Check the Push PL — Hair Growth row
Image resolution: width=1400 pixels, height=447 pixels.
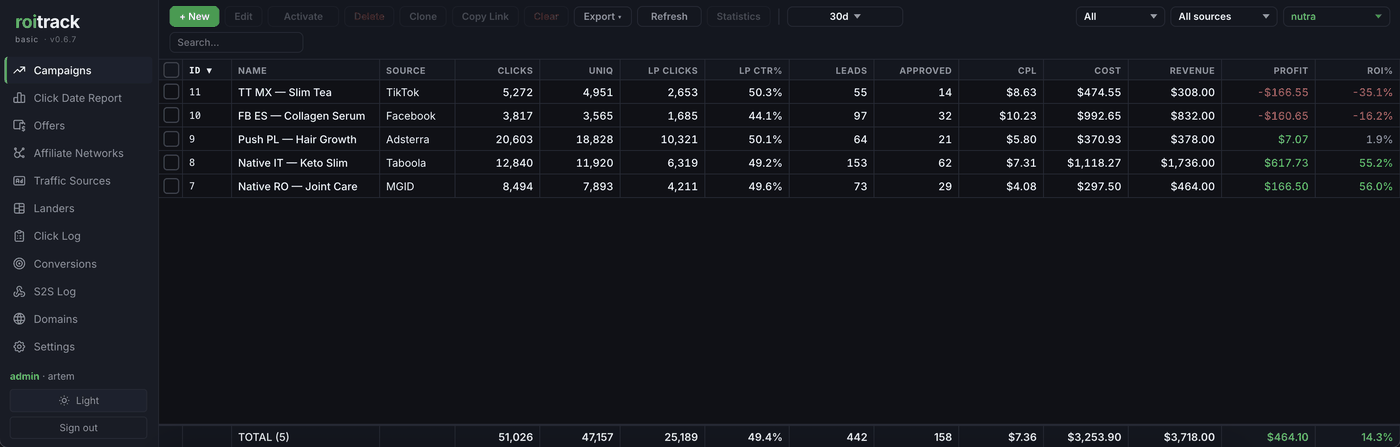(171, 139)
